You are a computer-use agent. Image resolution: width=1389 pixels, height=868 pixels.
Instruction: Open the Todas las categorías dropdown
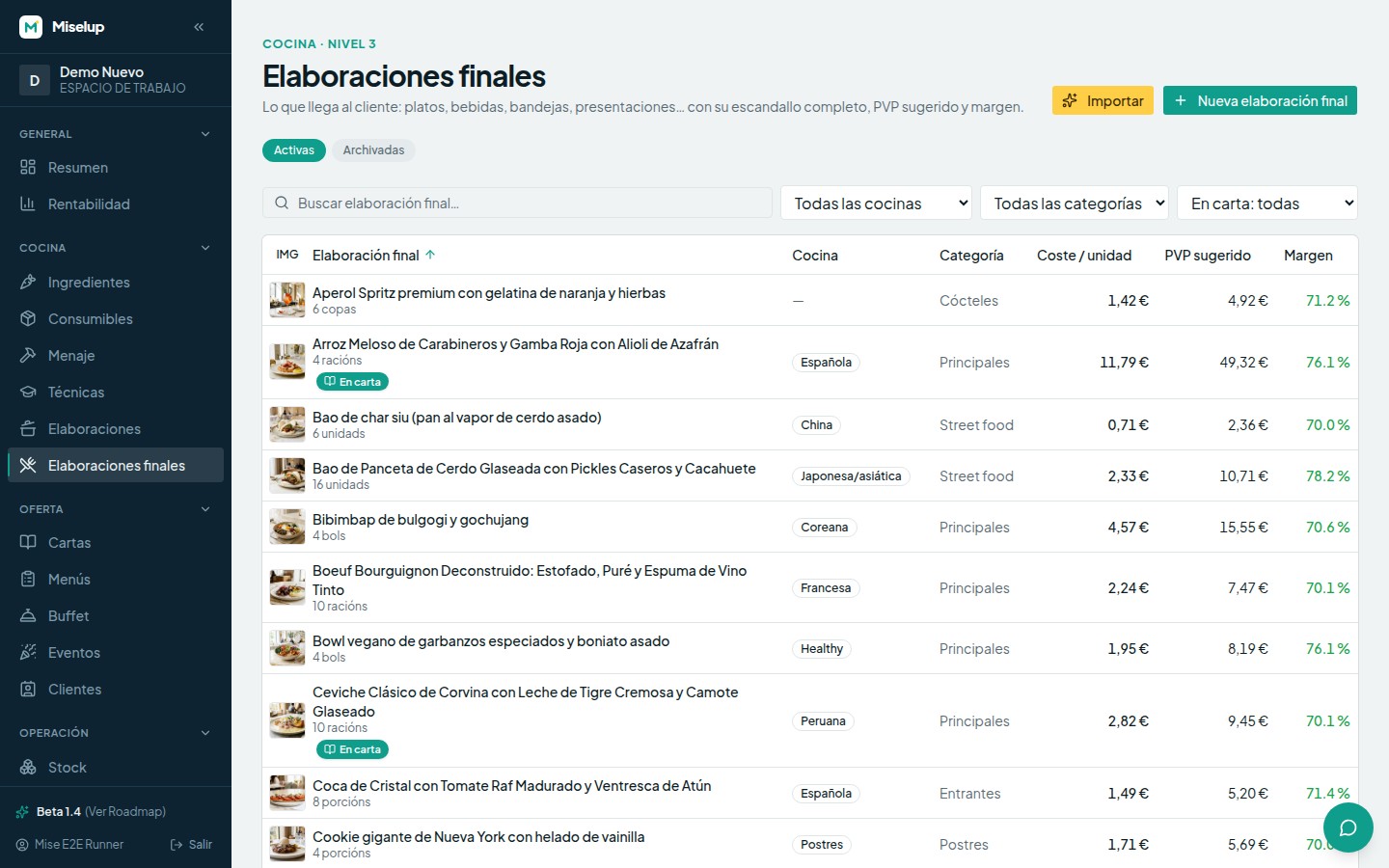[1075, 203]
